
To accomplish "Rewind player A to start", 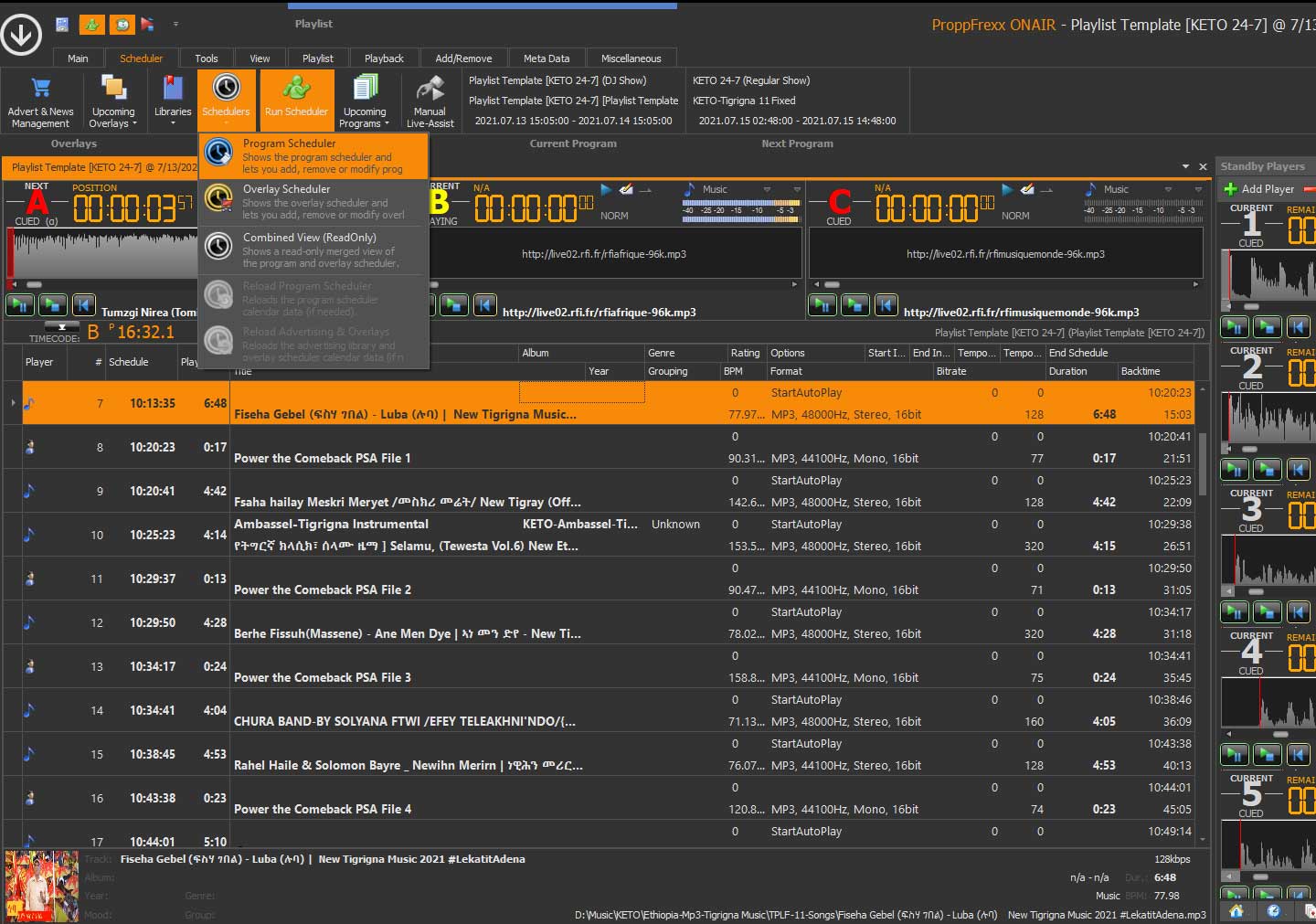I will click(84, 305).
